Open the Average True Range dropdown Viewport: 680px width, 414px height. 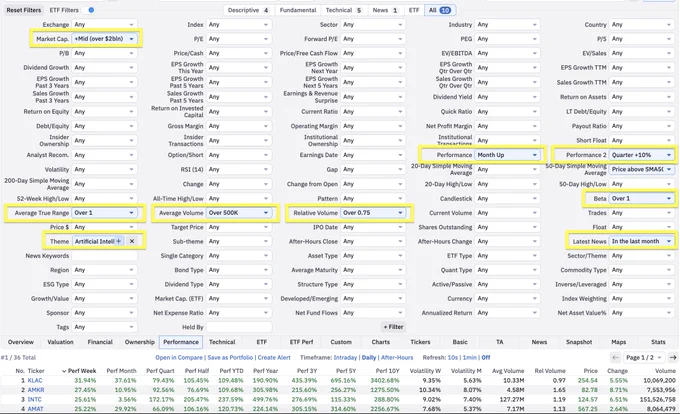[104, 213]
